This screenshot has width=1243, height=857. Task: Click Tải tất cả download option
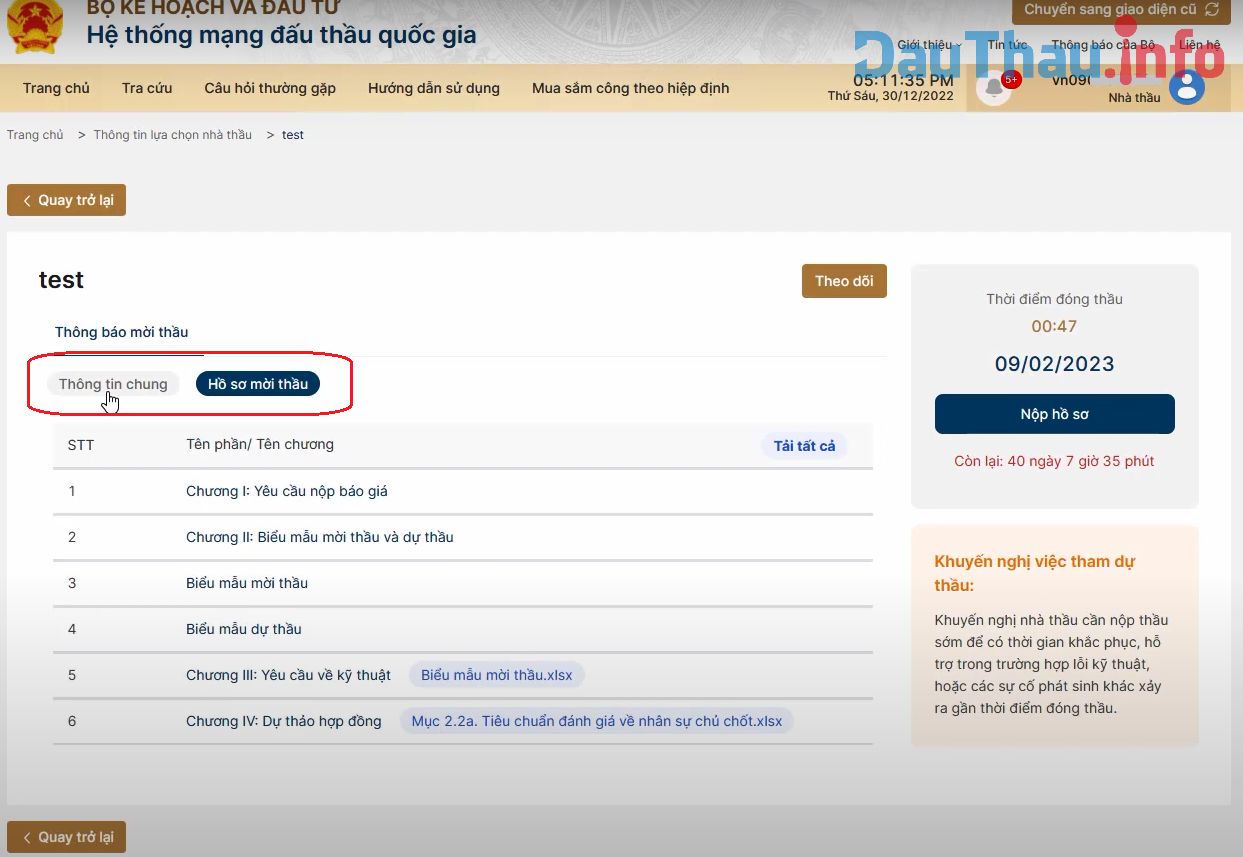click(x=804, y=445)
